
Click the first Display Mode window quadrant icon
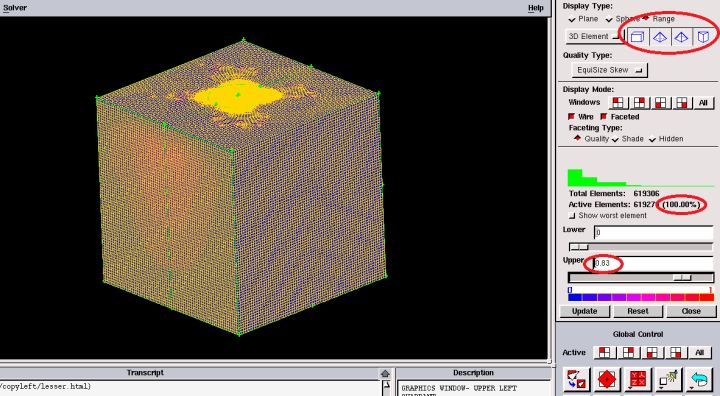coord(618,102)
